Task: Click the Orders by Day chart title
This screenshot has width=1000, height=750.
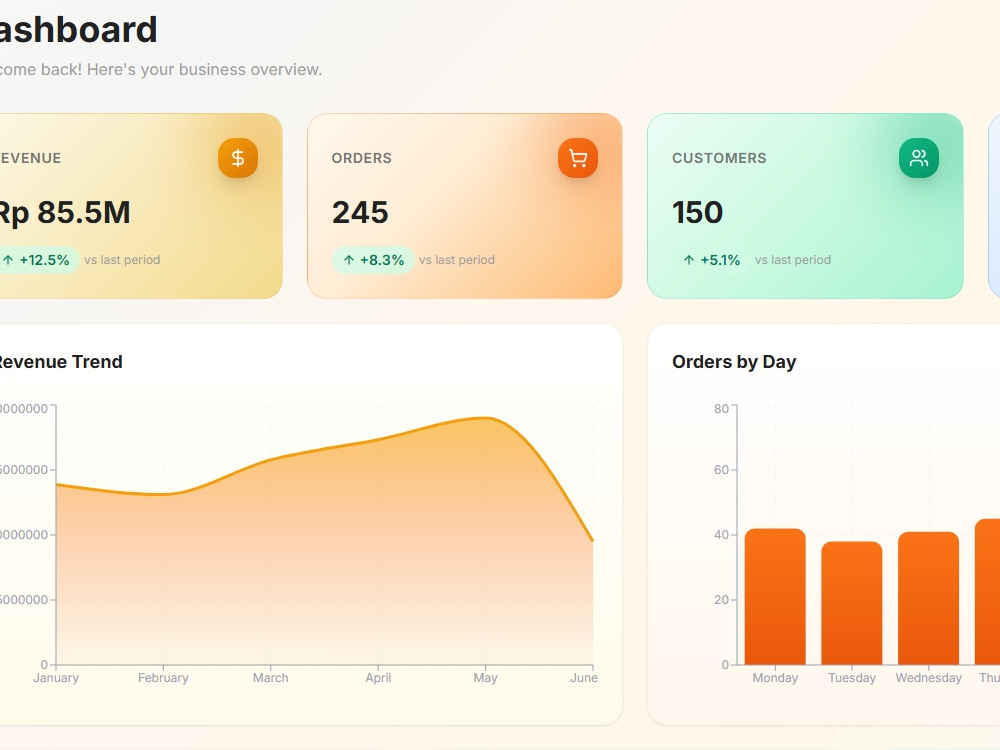Action: pos(734,362)
